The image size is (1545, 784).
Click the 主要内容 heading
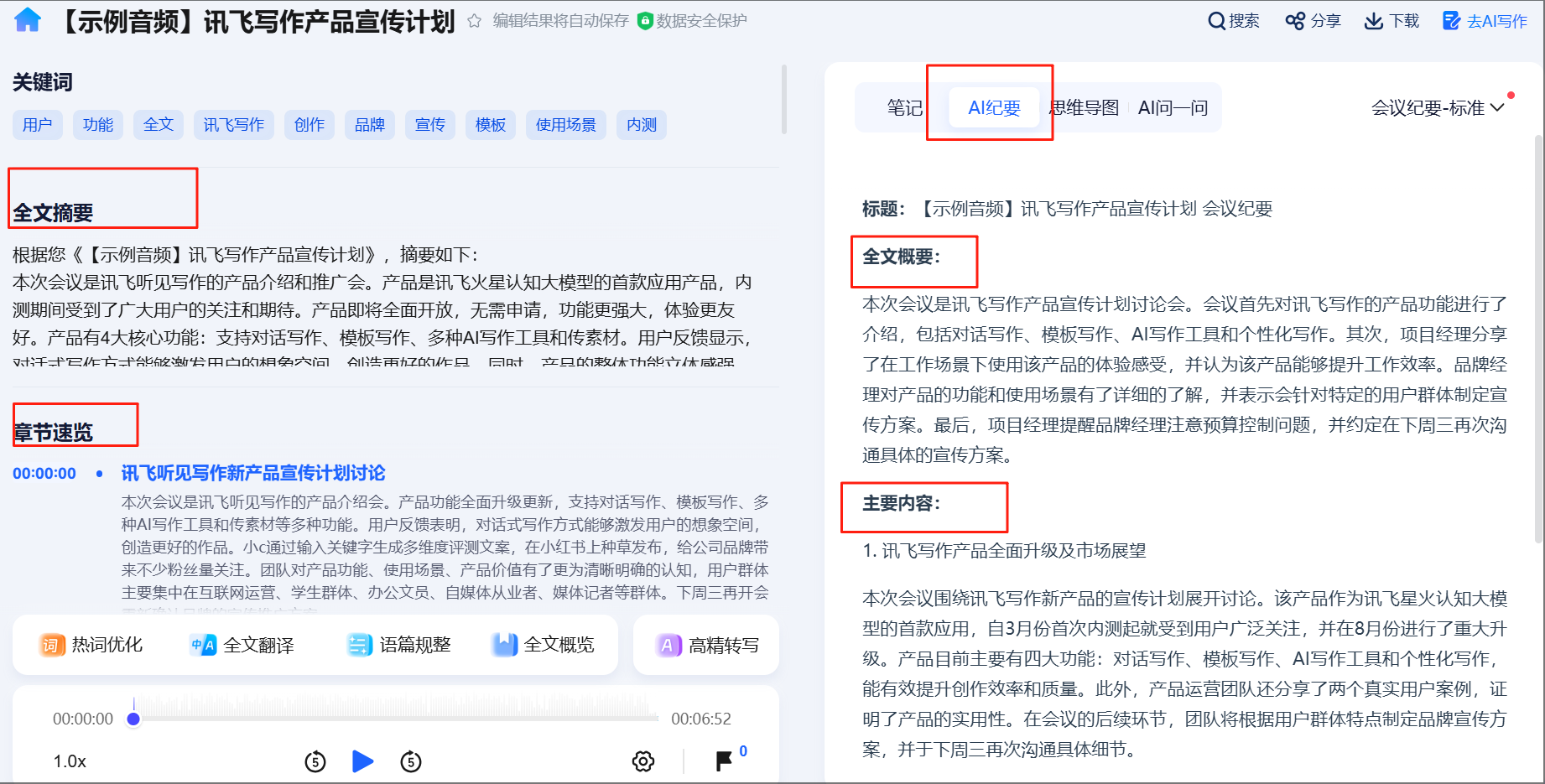[x=902, y=503]
